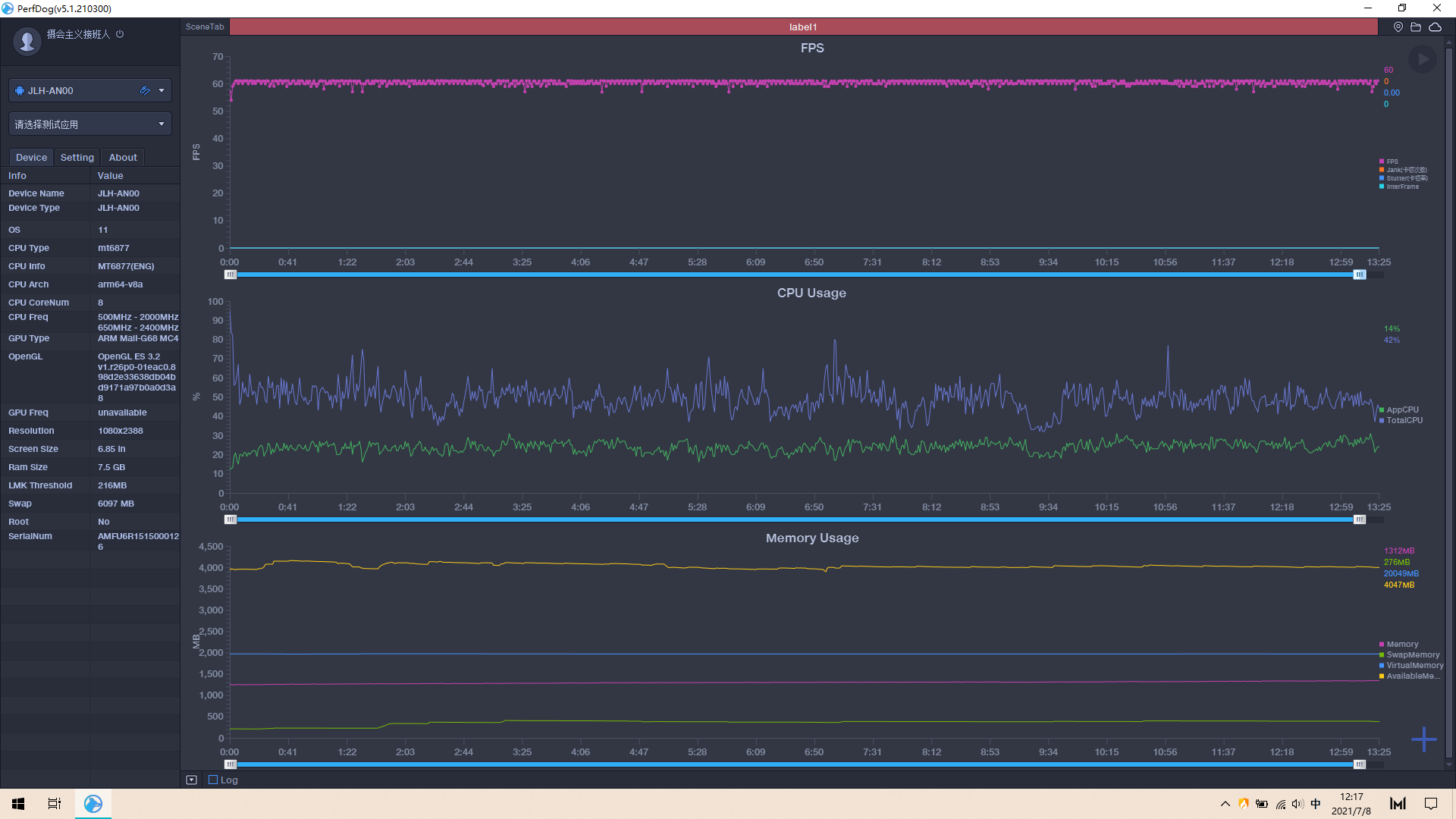This screenshot has height=819, width=1456.
Task: Open the cloud upload icon in top bar
Action: coord(1436,27)
